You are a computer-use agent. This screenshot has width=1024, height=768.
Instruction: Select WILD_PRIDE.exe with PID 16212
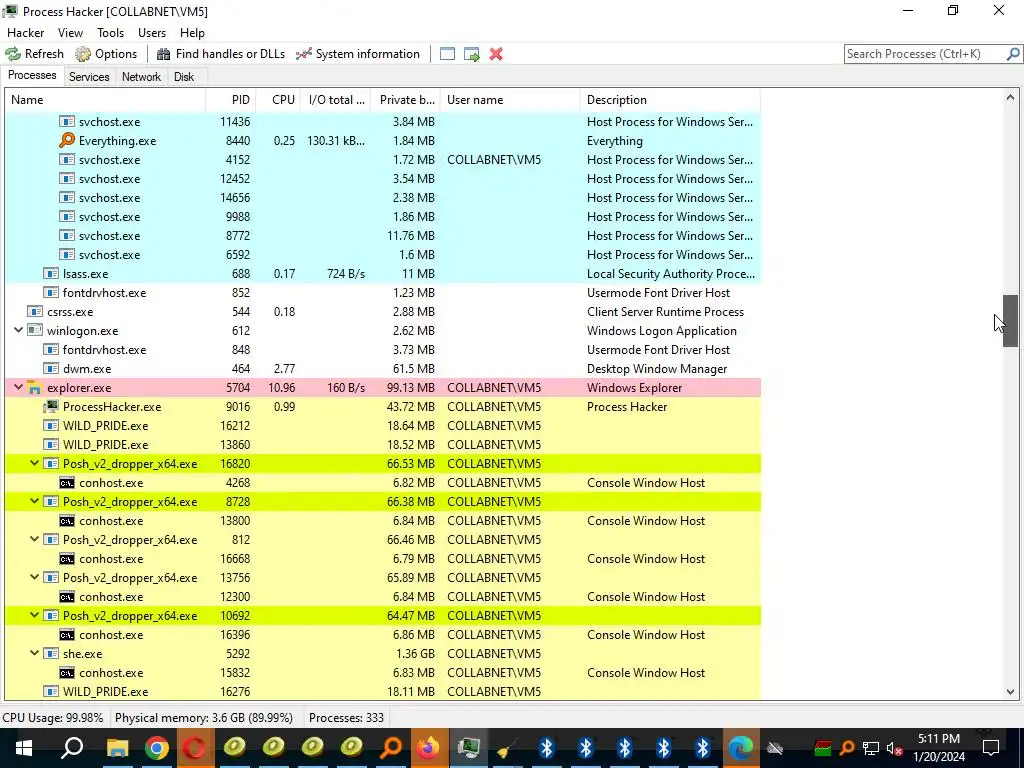pos(383,426)
